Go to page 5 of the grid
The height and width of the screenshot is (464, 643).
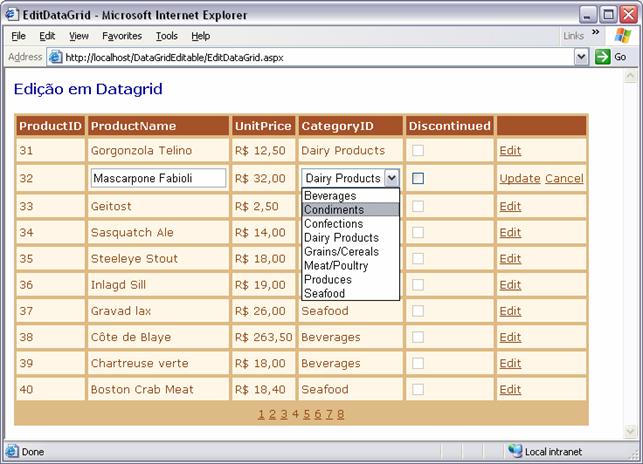tap(307, 414)
